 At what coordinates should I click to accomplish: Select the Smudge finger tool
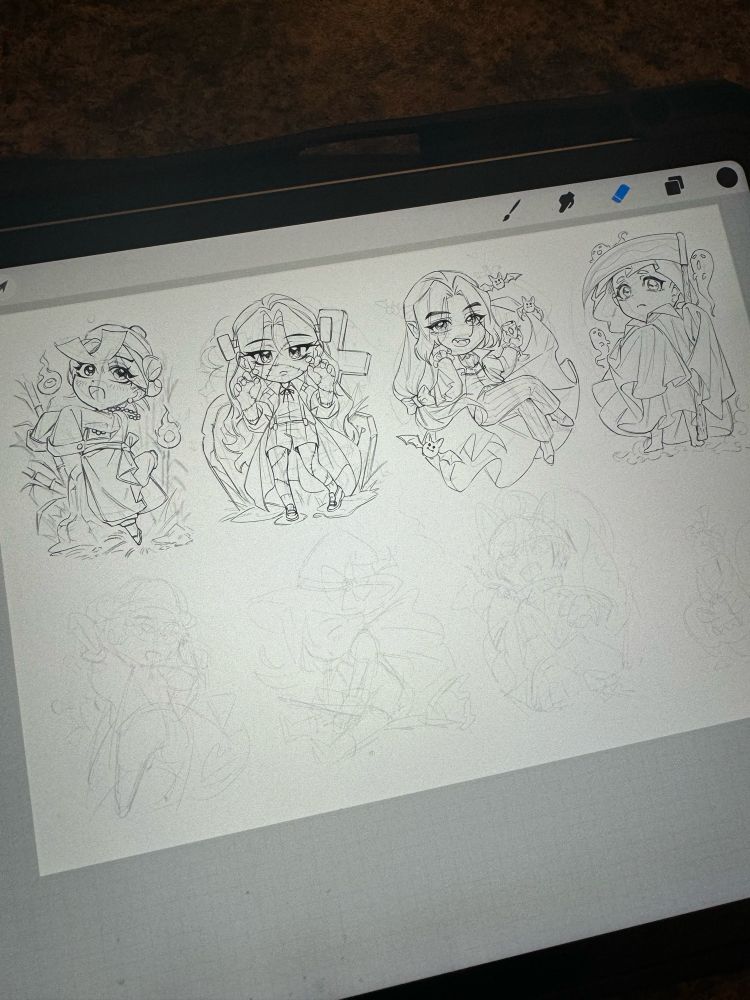[565, 202]
